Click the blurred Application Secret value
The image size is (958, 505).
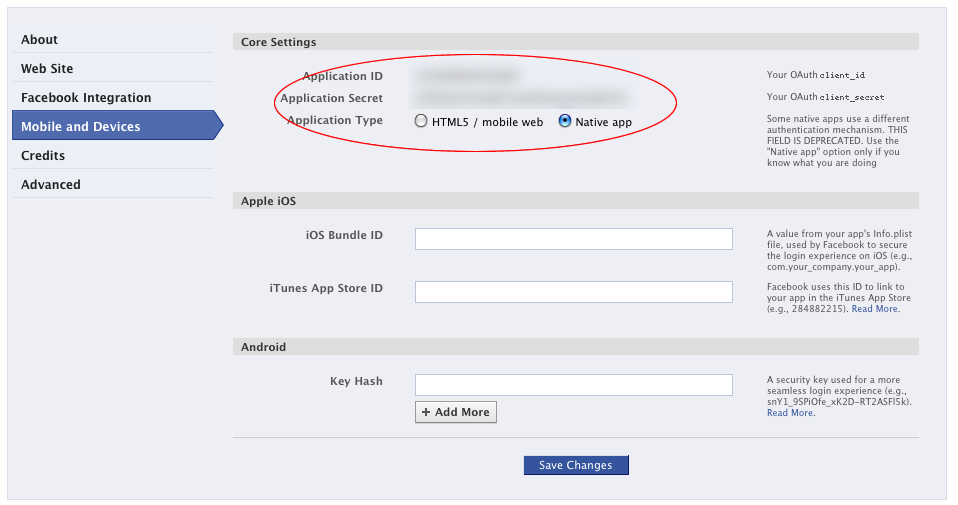[x=521, y=98]
